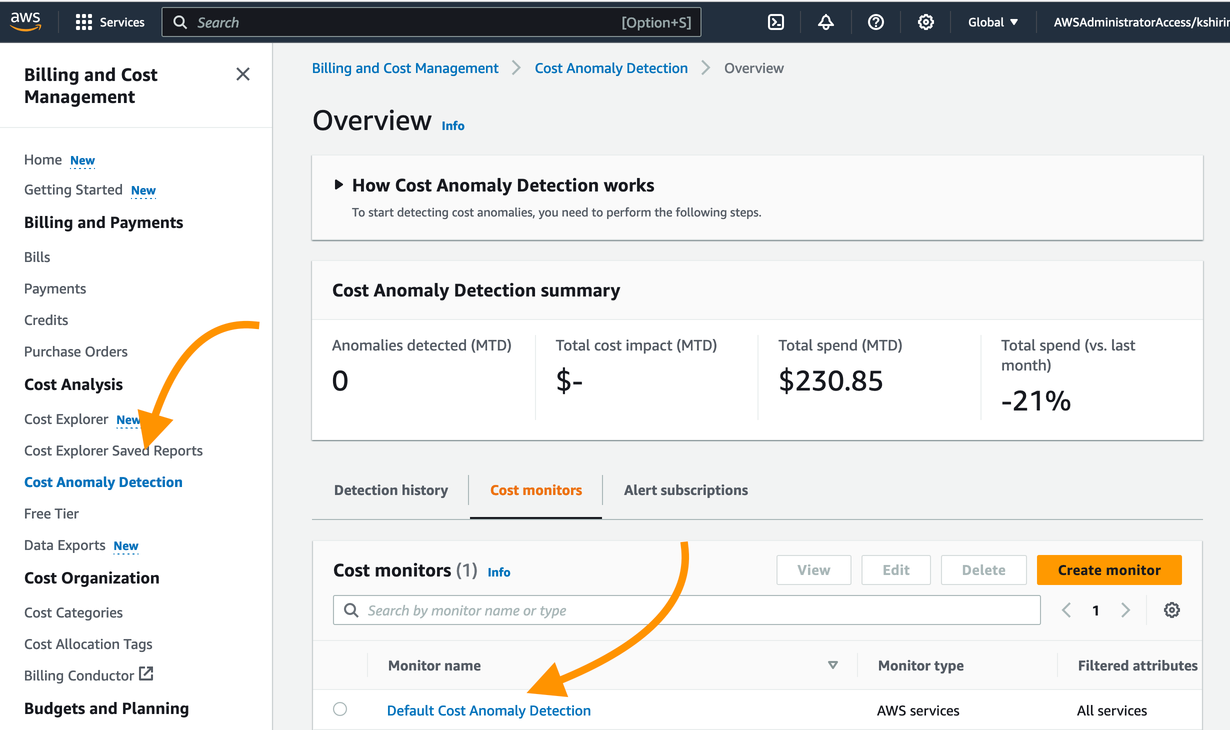Close the Billing and Cost Management sidebar
The image size is (1230, 730).
click(x=243, y=74)
